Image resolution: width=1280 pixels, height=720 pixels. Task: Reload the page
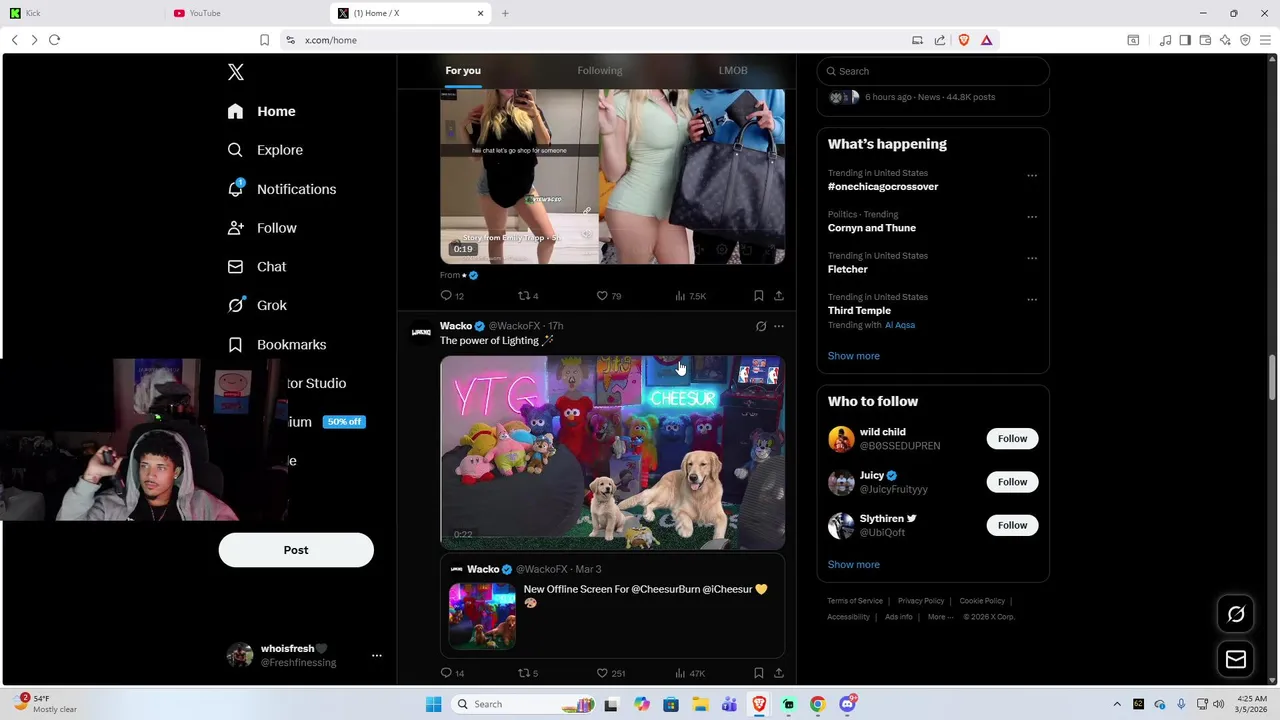point(54,40)
